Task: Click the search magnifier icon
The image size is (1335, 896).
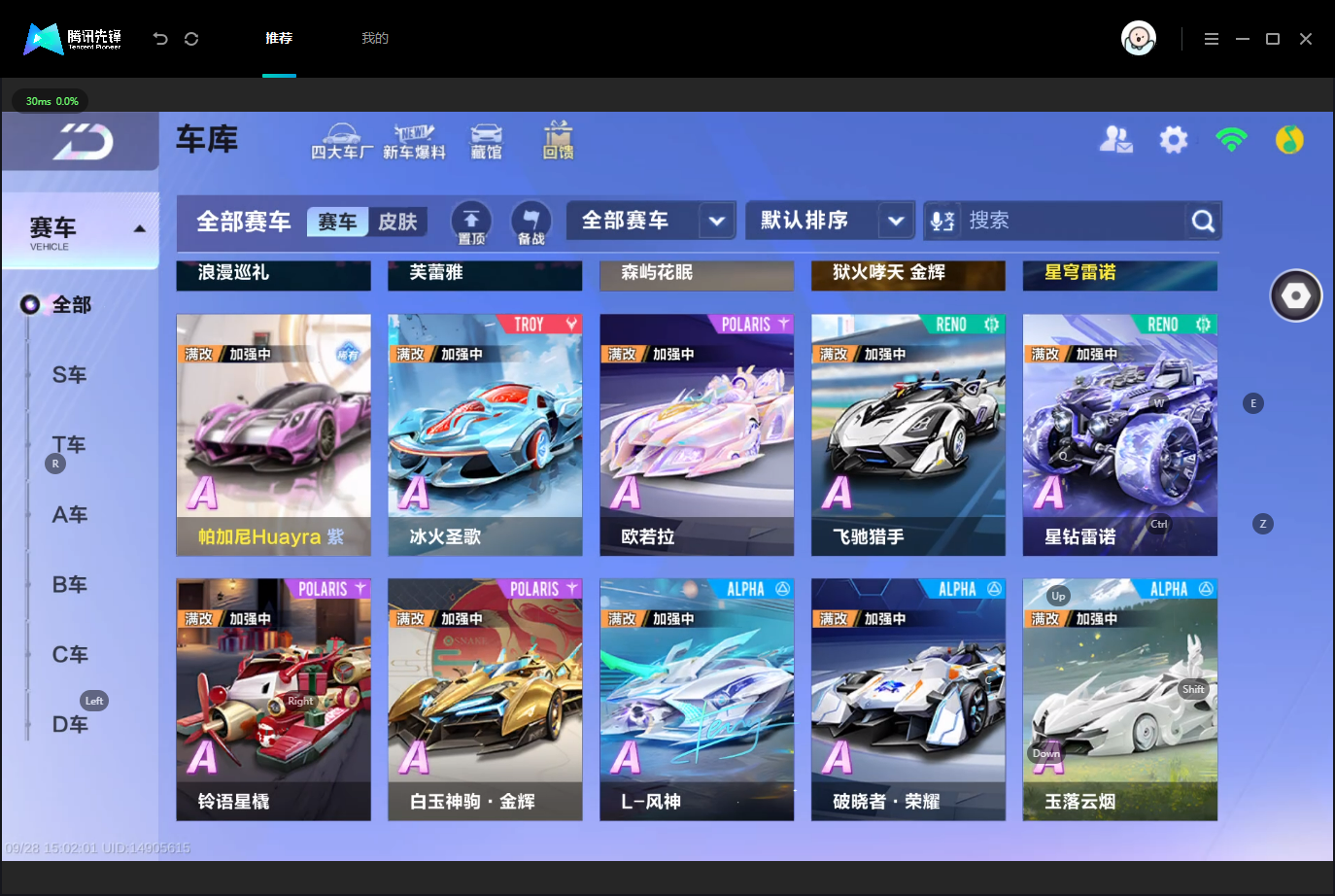Action: click(x=1203, y=222)
